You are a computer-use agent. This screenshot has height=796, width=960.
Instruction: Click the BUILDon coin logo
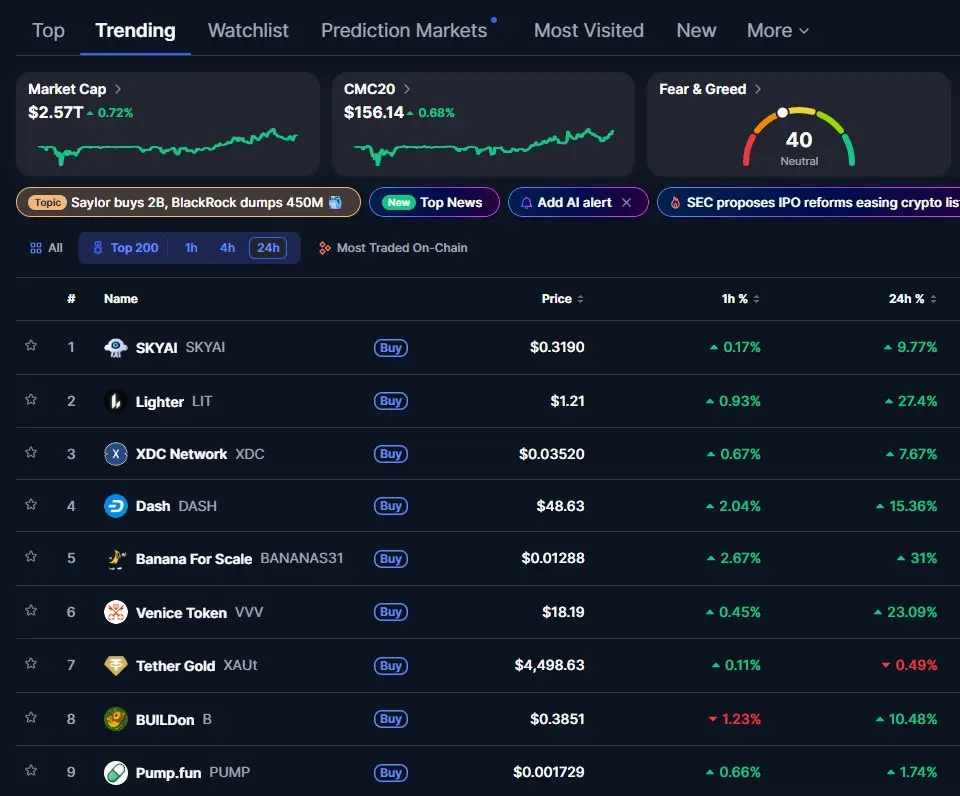click(x=116, y=719)
